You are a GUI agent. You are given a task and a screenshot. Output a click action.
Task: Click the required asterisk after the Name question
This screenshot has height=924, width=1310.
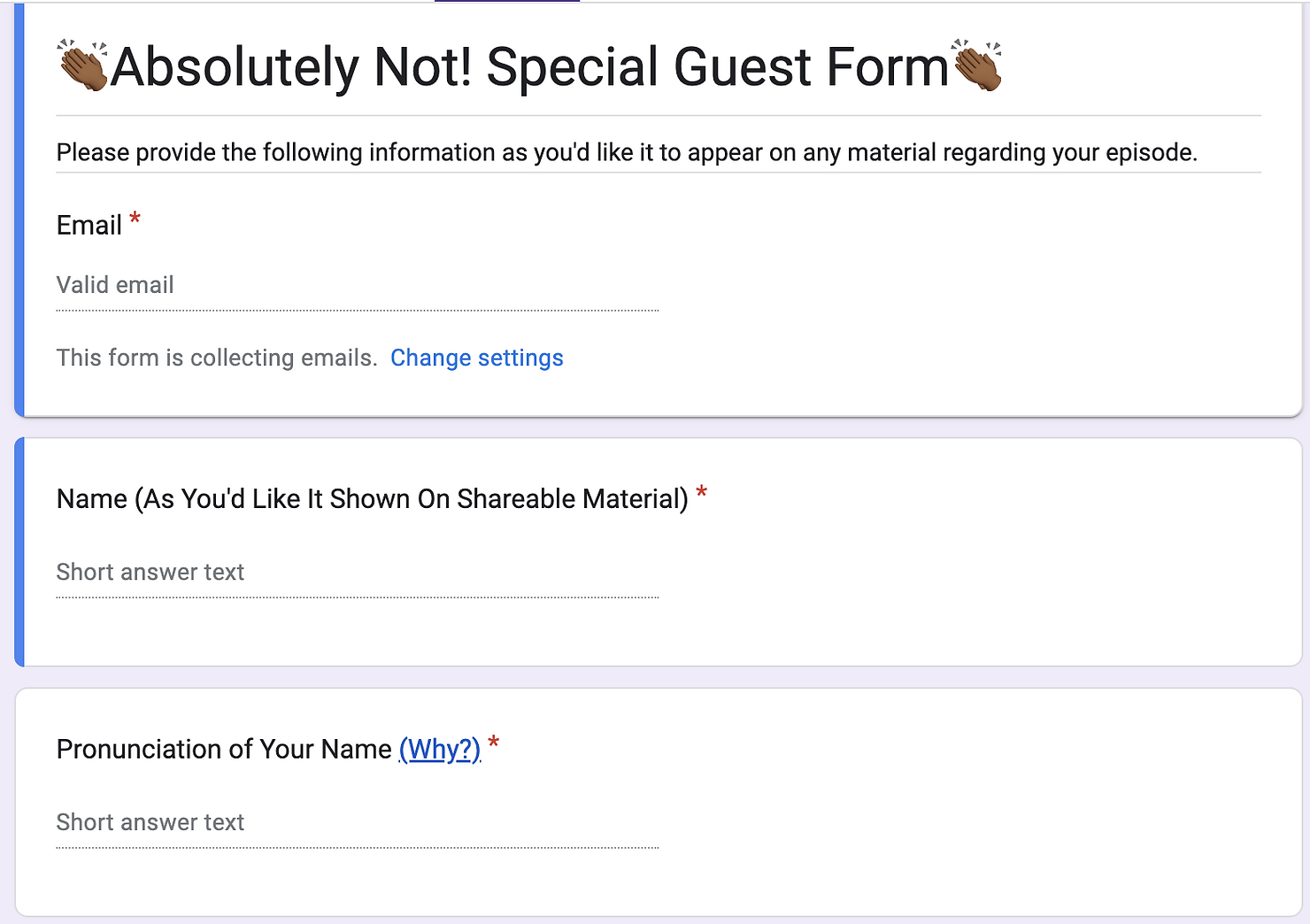pyautogui.click(x=701, y=492)
